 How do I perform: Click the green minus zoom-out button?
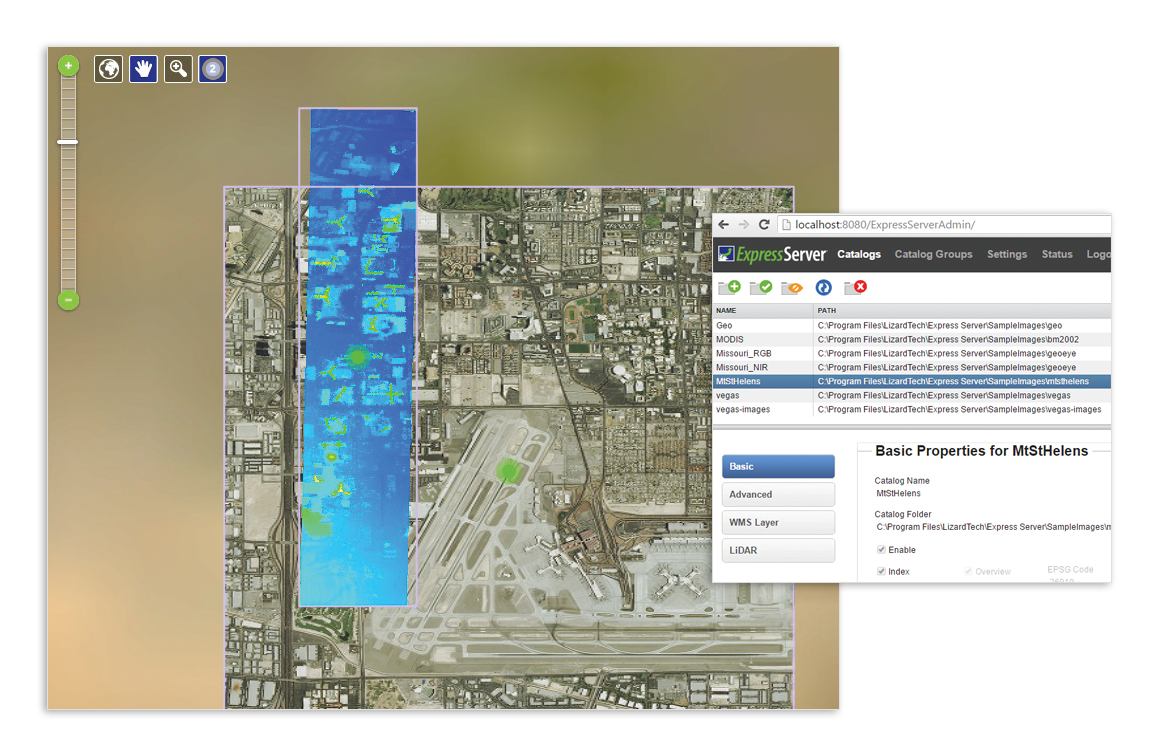(x=68, y=299)
